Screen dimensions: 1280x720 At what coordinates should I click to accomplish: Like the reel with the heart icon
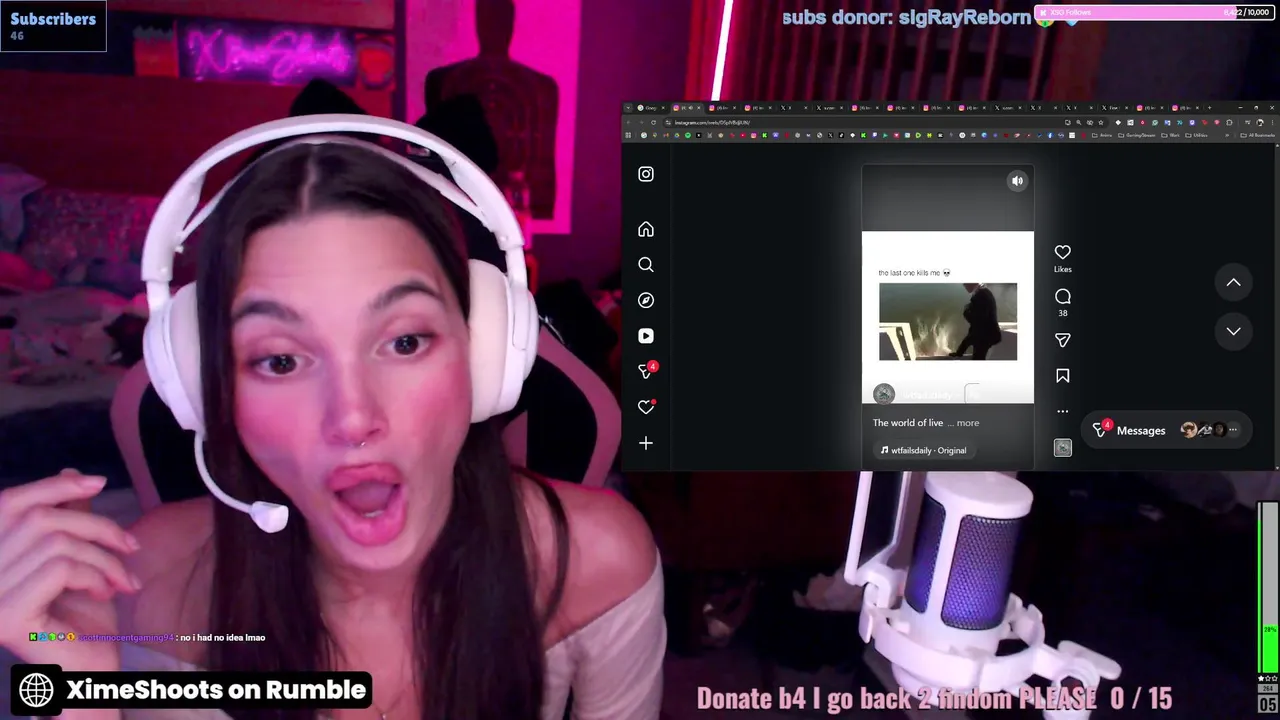coord(1063,252)
